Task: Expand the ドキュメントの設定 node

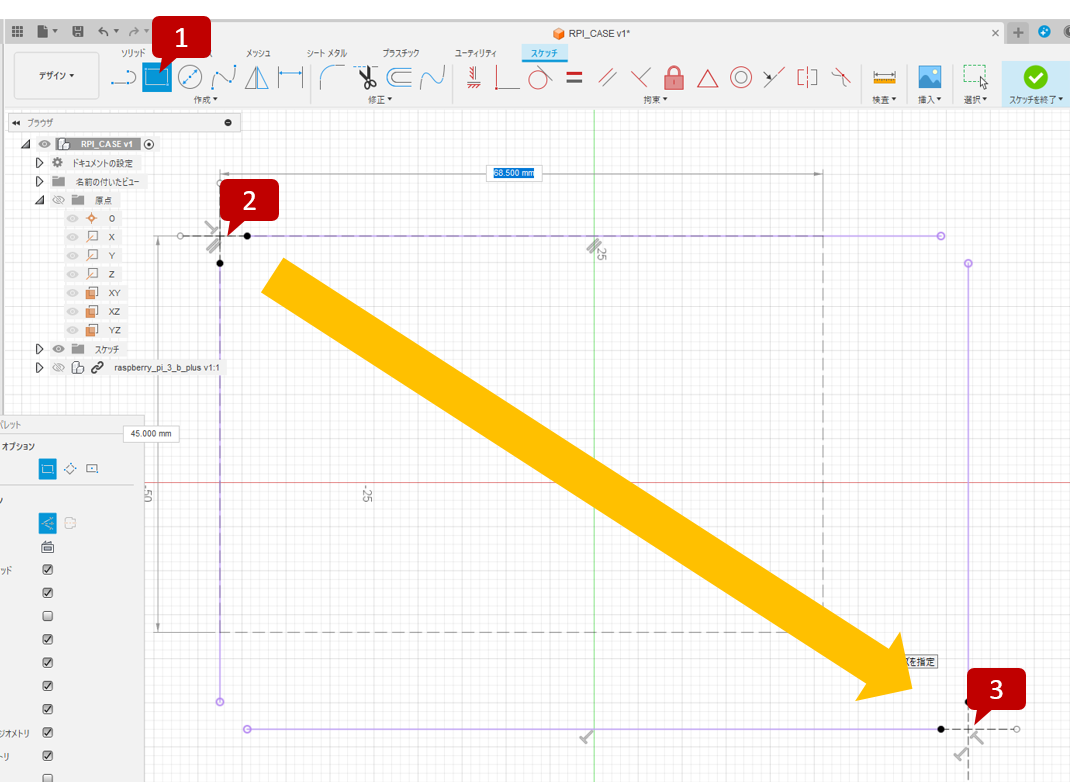Action: click(x=39, y=162)
